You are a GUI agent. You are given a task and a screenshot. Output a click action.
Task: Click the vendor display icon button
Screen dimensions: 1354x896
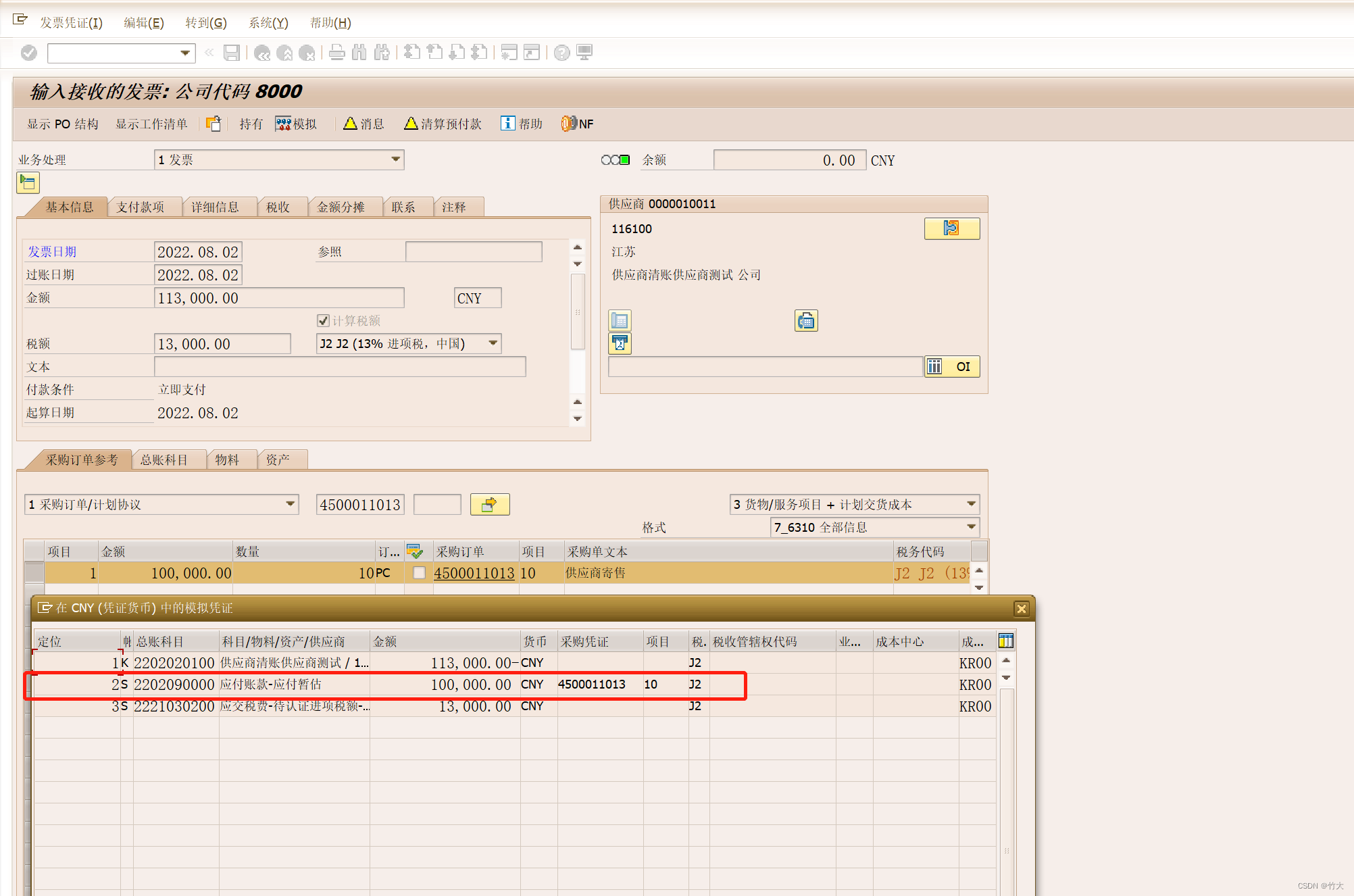(951, 228)
